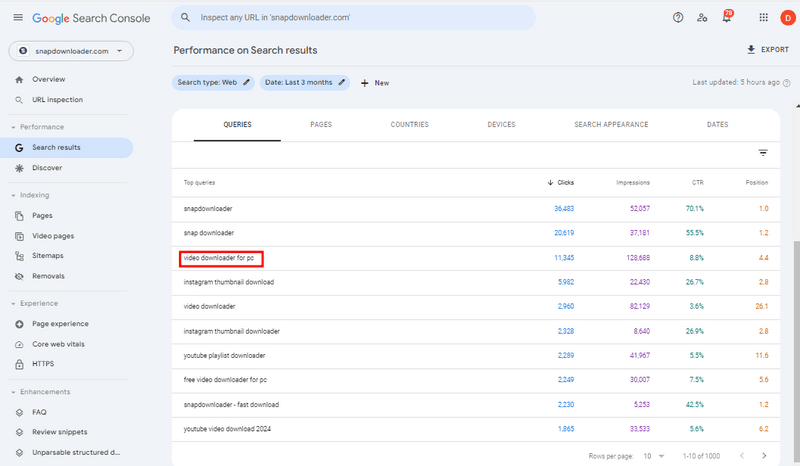The width and height of the screenshot is (800, 466).
Task: Click the Video pages icon
Action: pos(19,236)
